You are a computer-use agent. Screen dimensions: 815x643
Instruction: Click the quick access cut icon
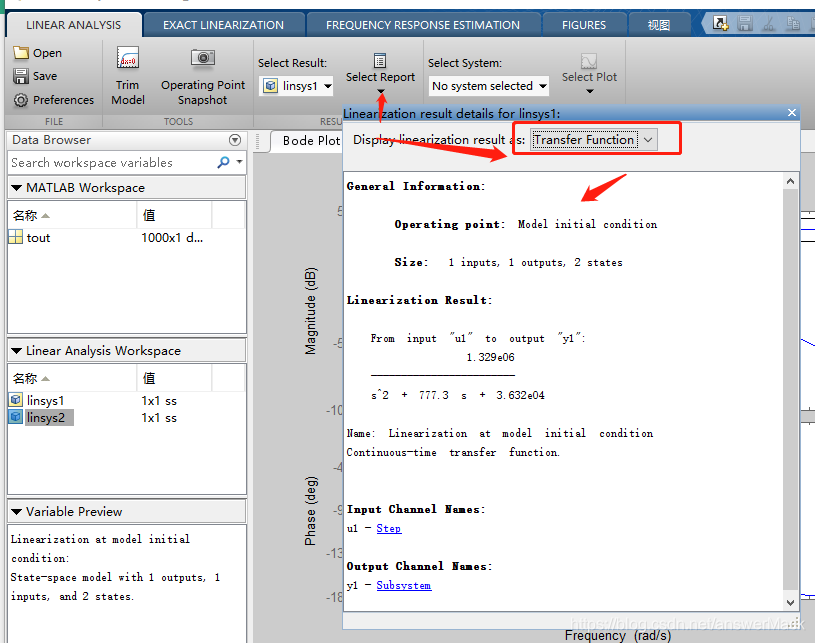769,23
